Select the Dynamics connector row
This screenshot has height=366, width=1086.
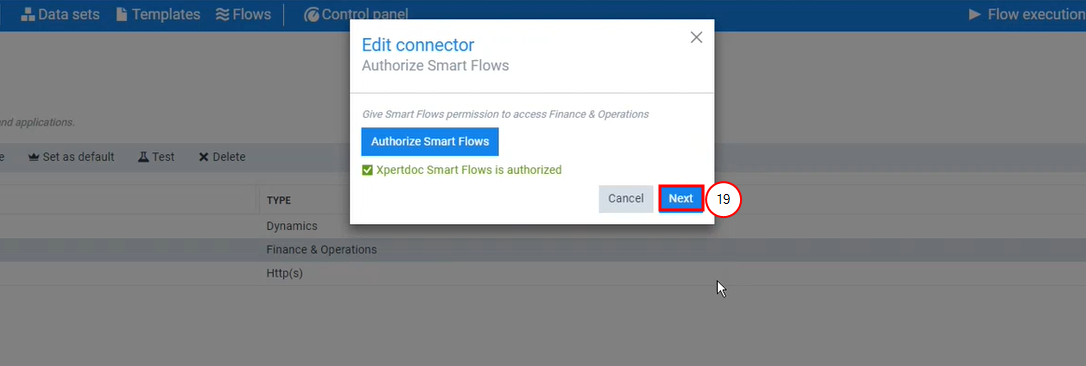coord(543,226)
